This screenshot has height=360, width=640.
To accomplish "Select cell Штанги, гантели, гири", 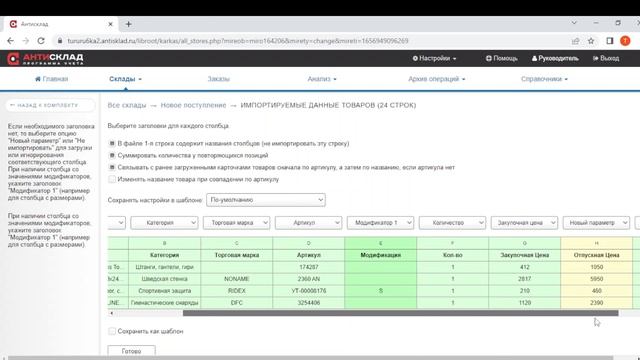I will [x=164, y=267].
